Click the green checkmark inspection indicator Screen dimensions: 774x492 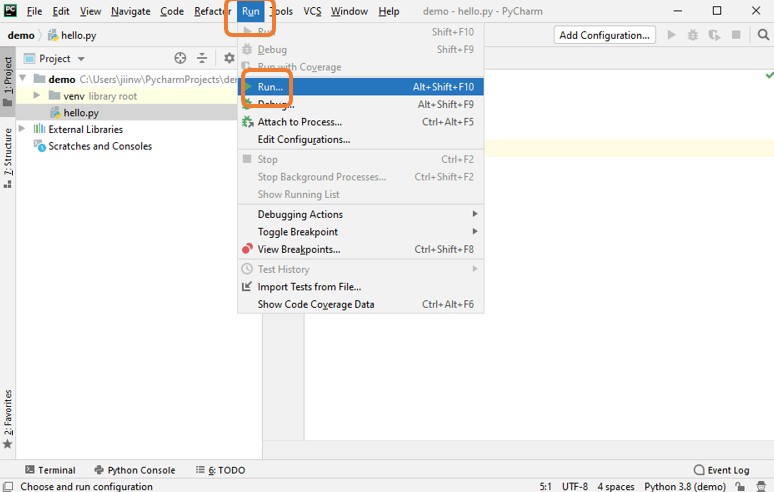click(769, 76)
